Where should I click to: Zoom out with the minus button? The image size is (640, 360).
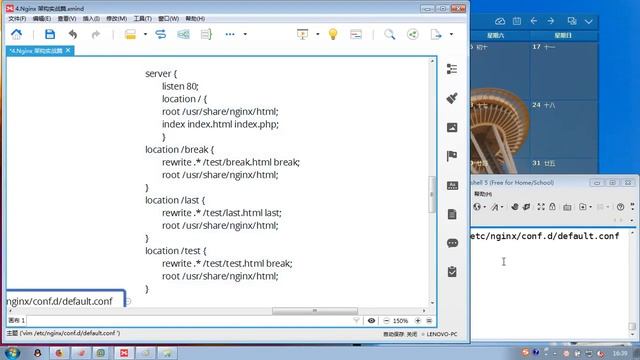386,321
